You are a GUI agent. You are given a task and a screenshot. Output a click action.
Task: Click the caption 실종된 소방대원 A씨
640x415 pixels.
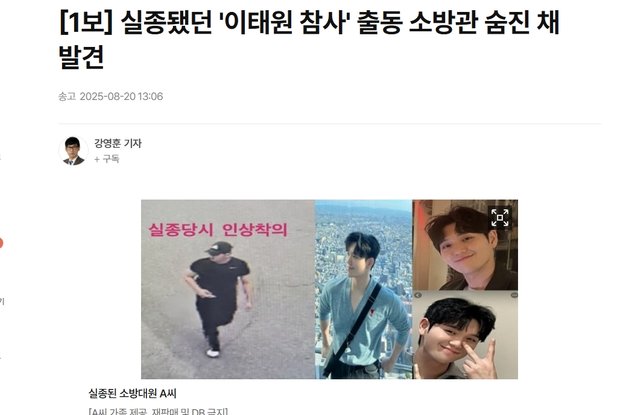pyautogui.click(x=133, y=394)
